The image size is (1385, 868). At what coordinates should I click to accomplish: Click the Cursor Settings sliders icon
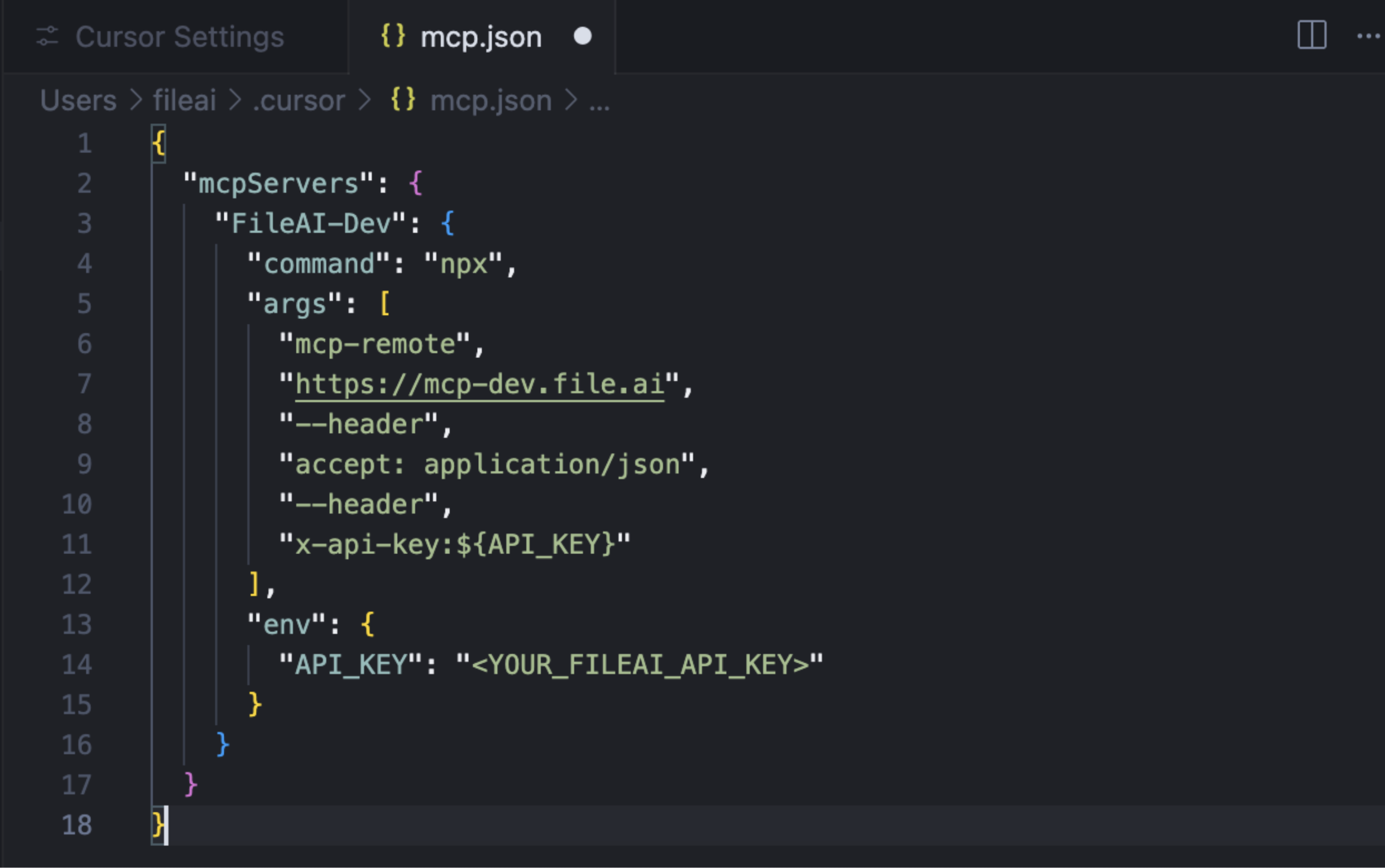pos(48,37)
